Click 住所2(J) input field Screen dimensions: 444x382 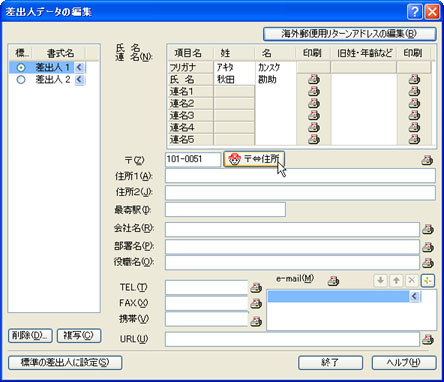(300, 193)
